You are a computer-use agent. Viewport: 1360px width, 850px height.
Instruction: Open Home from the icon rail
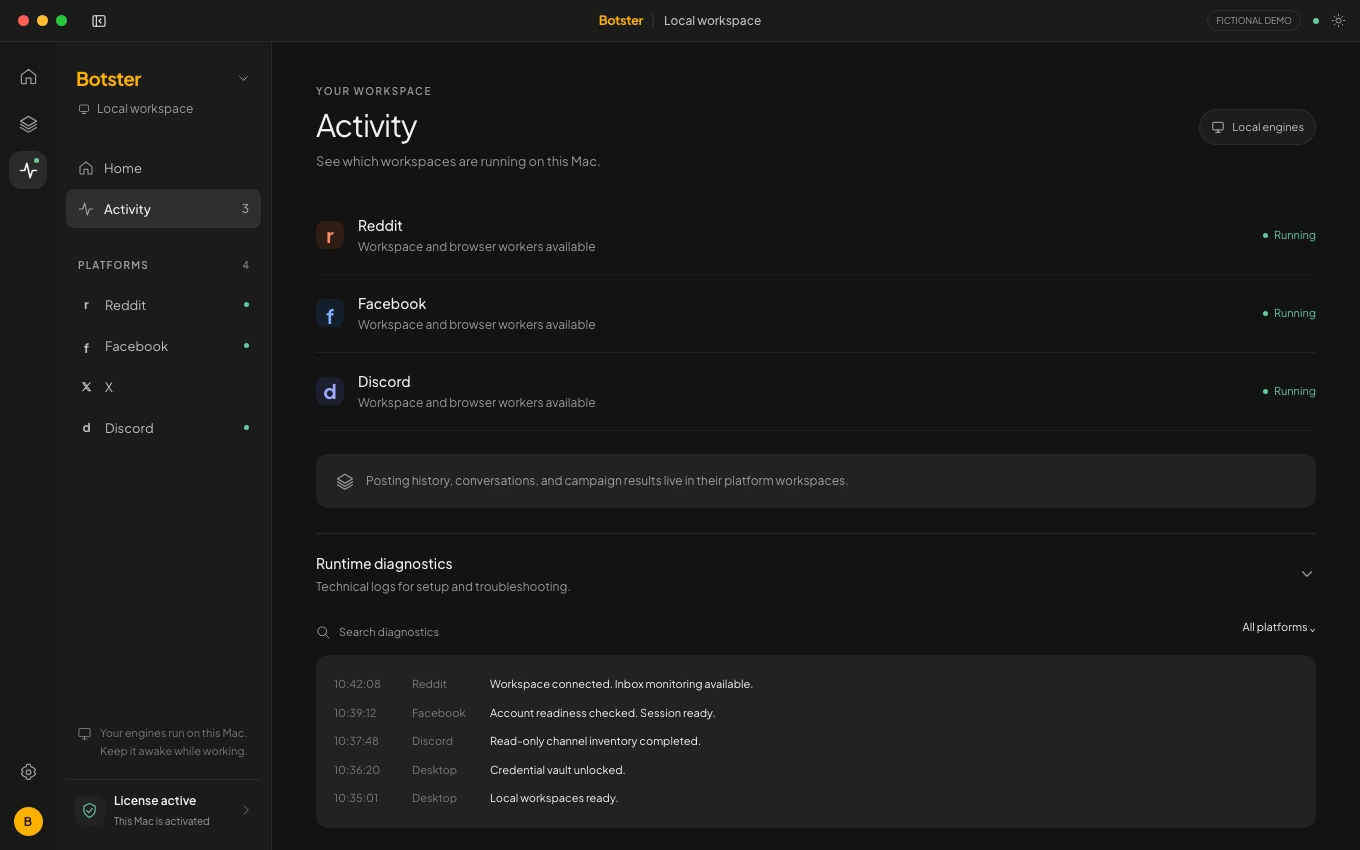pyautogui.click(x=28, y=77)
